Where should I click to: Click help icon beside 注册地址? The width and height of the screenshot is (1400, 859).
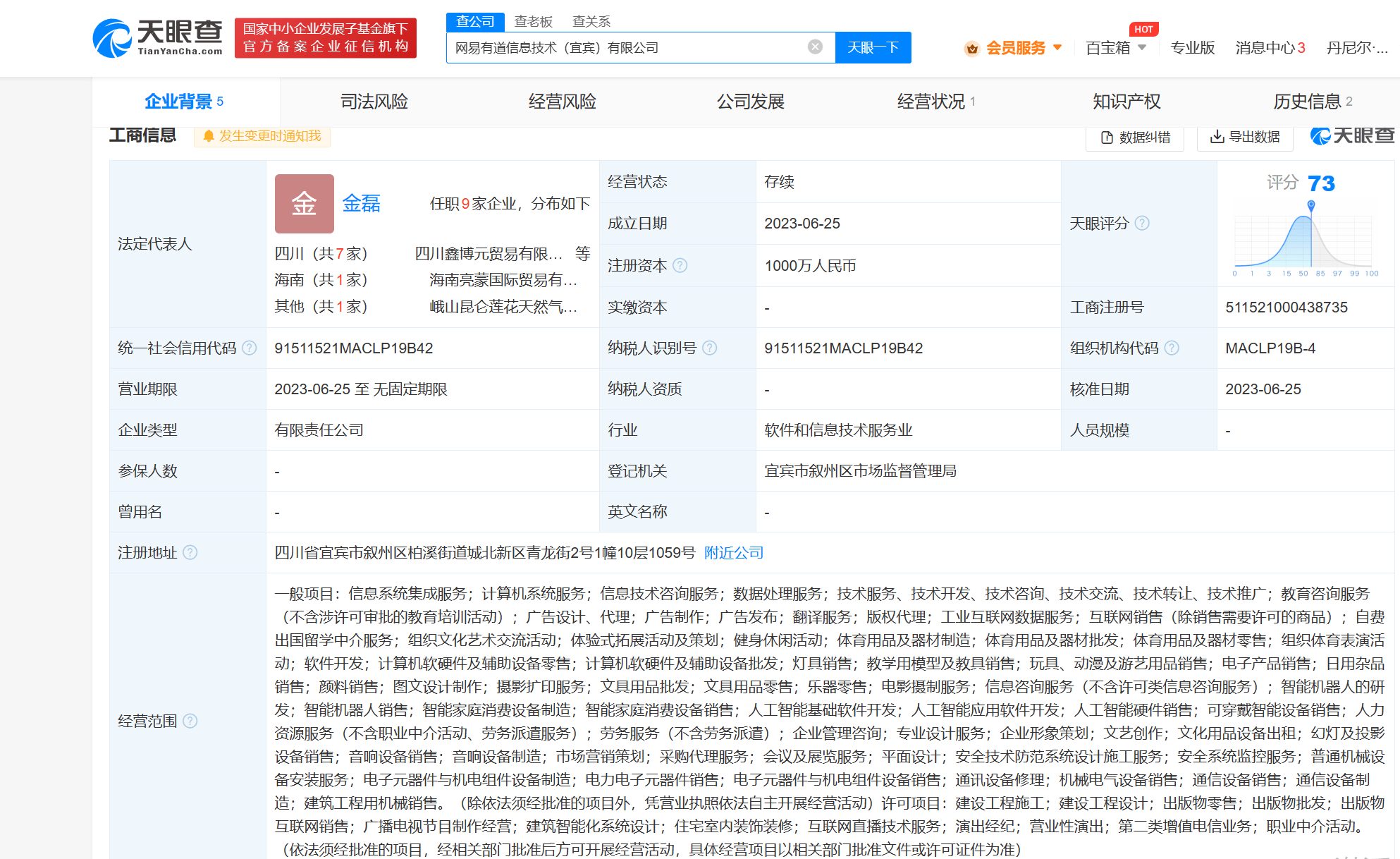190,553
